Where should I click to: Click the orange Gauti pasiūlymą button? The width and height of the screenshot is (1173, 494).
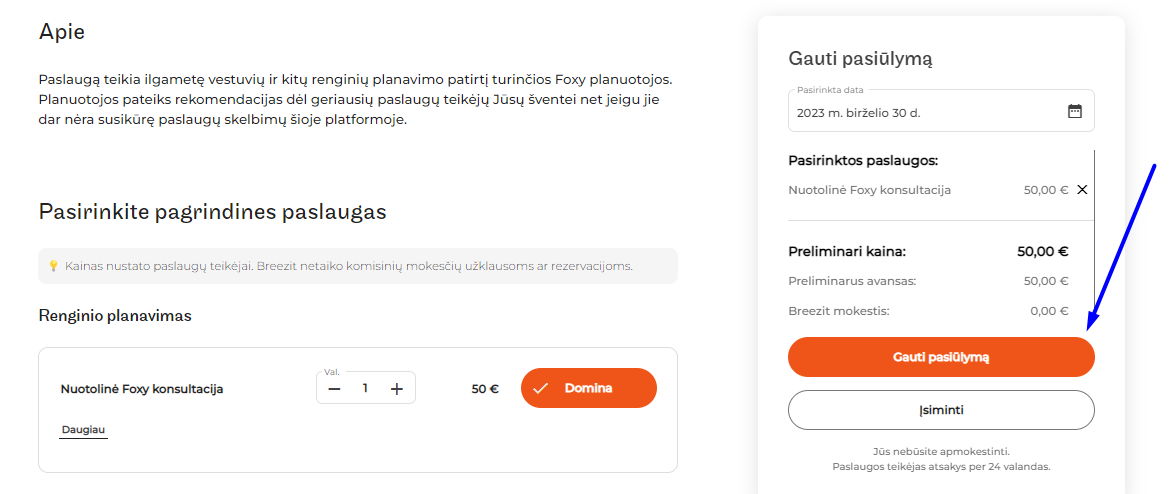click(x=941, y=357)
